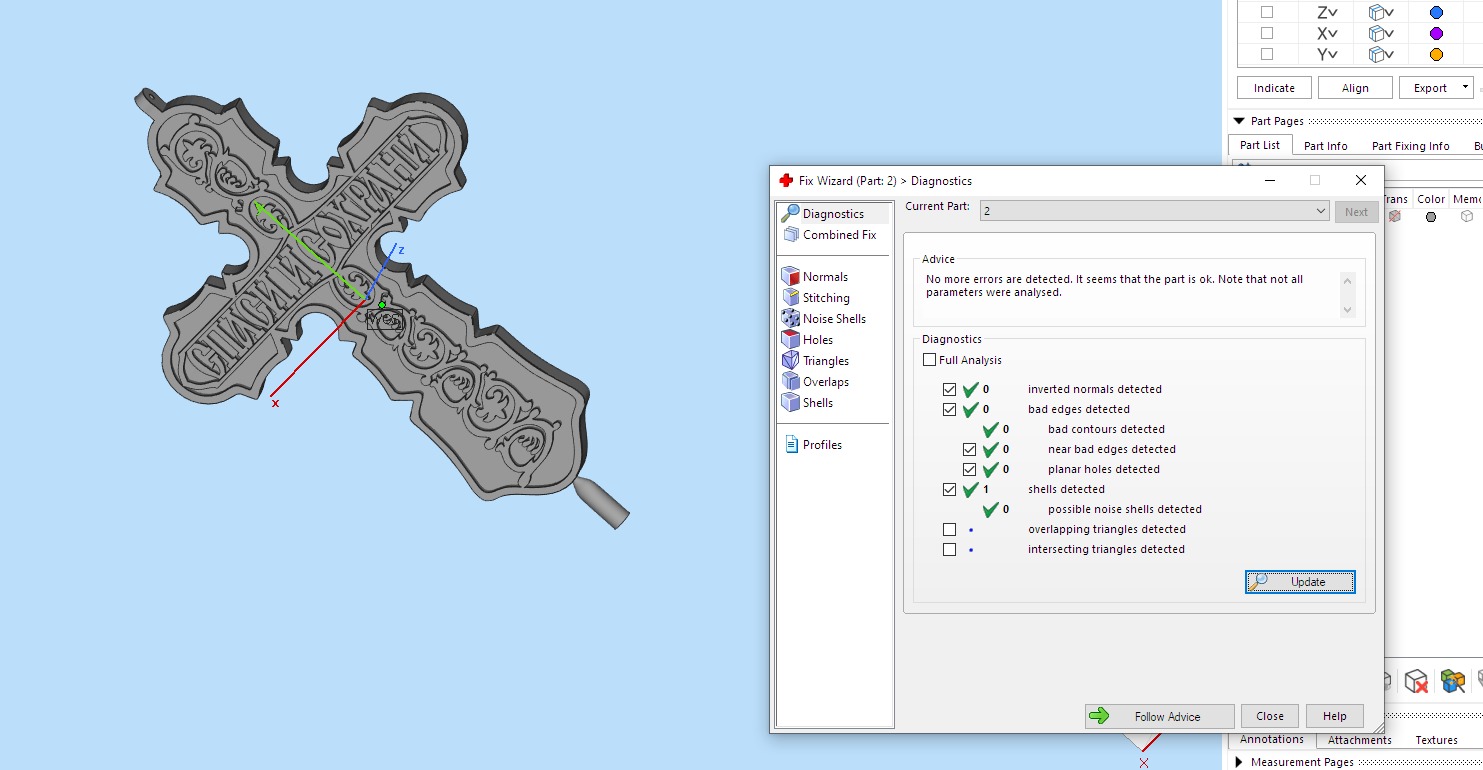
Task: Open the Export button dropdown arrow
Action: pyautogui.click(x=1465, y=87)
